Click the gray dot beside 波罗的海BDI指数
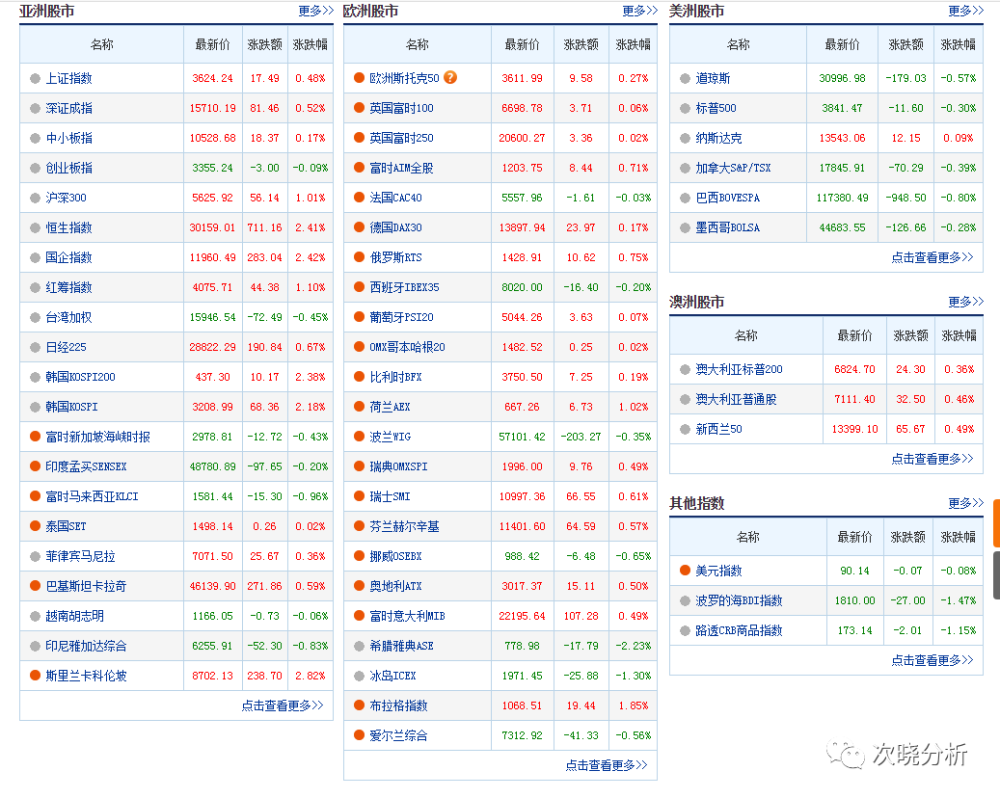The height and width of the screenshot is (798, 1000). tap(685, 600)
